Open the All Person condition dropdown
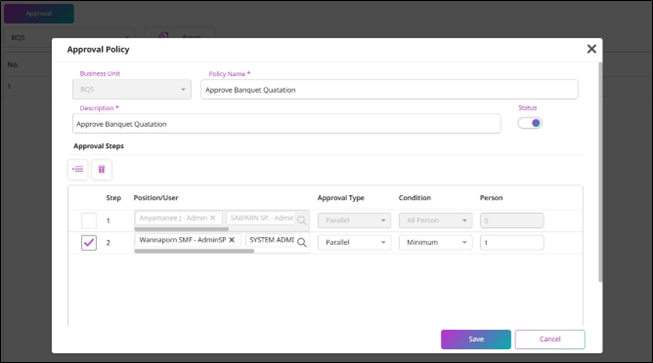653x363 pixels. 436,220
